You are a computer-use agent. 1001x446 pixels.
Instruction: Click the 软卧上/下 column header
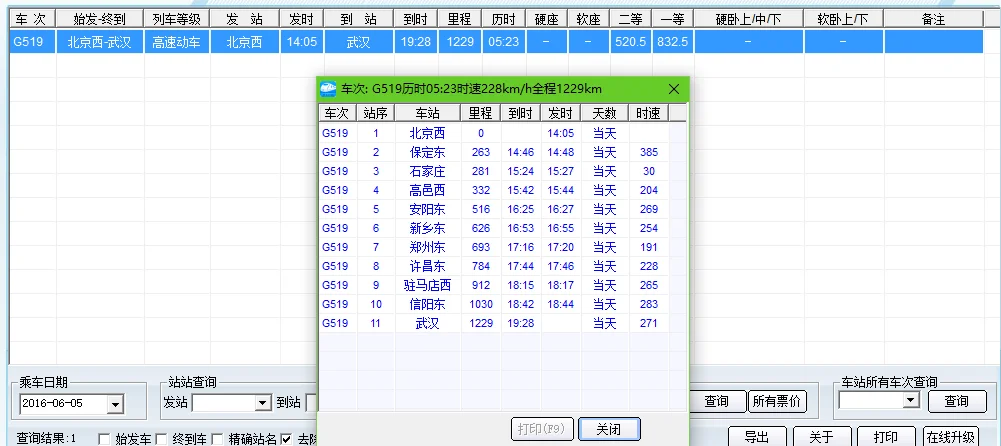[844, 20]
